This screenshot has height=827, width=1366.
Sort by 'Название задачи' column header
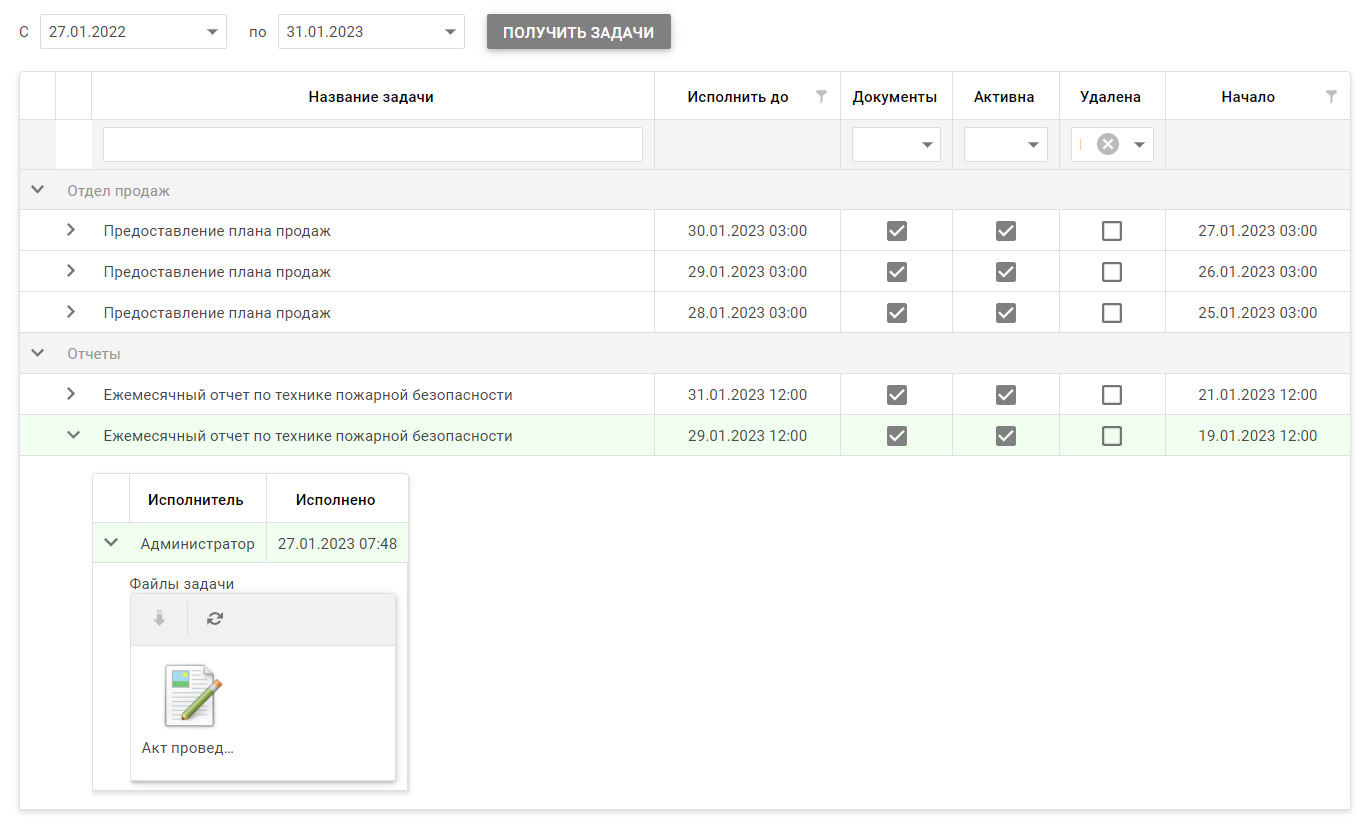pyautogui.click(x=371, y=97)
